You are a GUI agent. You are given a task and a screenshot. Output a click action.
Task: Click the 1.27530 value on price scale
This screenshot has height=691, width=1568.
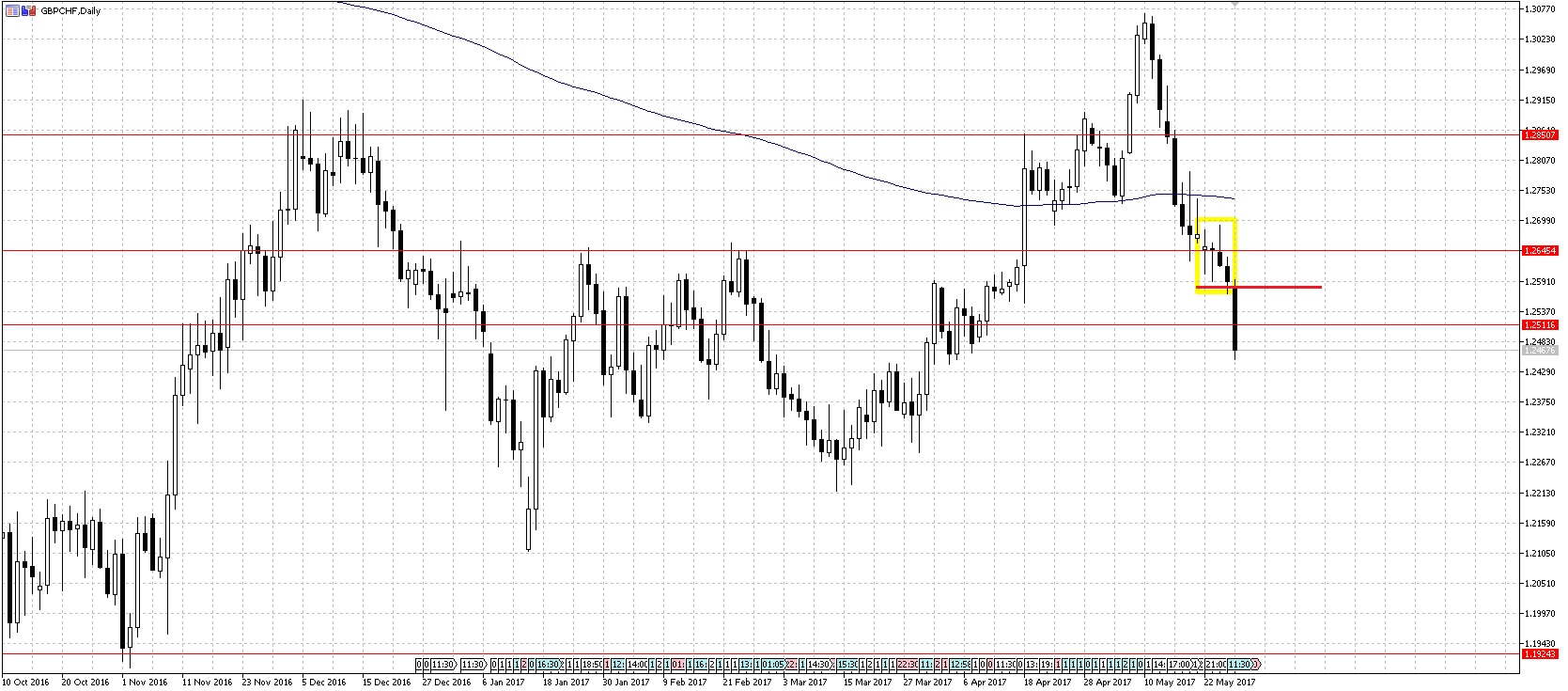pos(1541,190)
